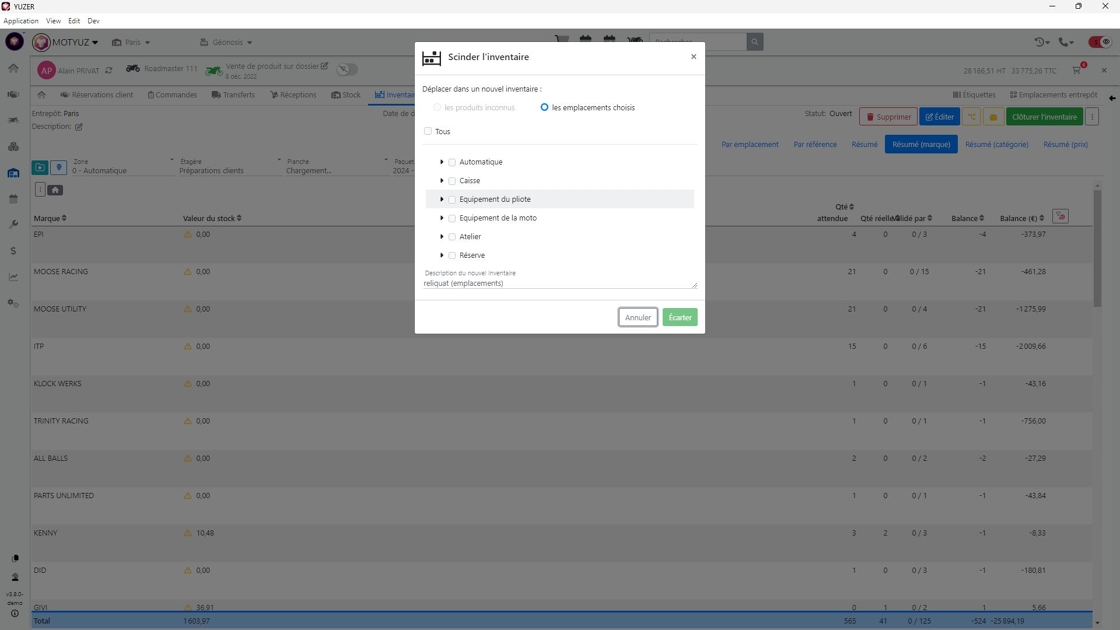Expand the Atelier tree node
This screenshot has width=1120, height=630.
441,236
